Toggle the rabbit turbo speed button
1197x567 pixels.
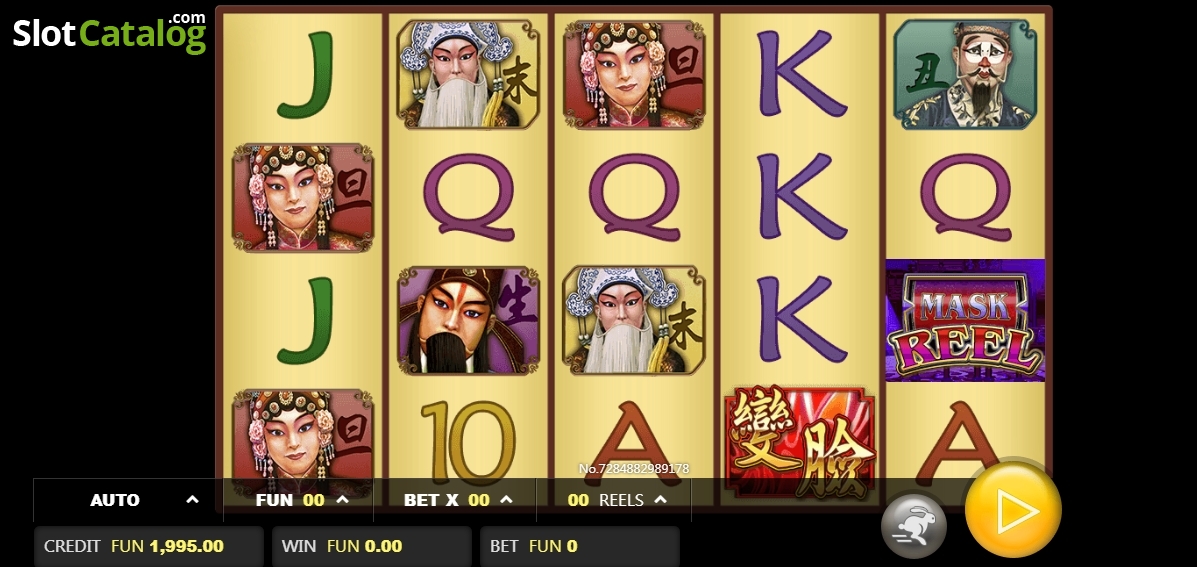pos(914,527)
